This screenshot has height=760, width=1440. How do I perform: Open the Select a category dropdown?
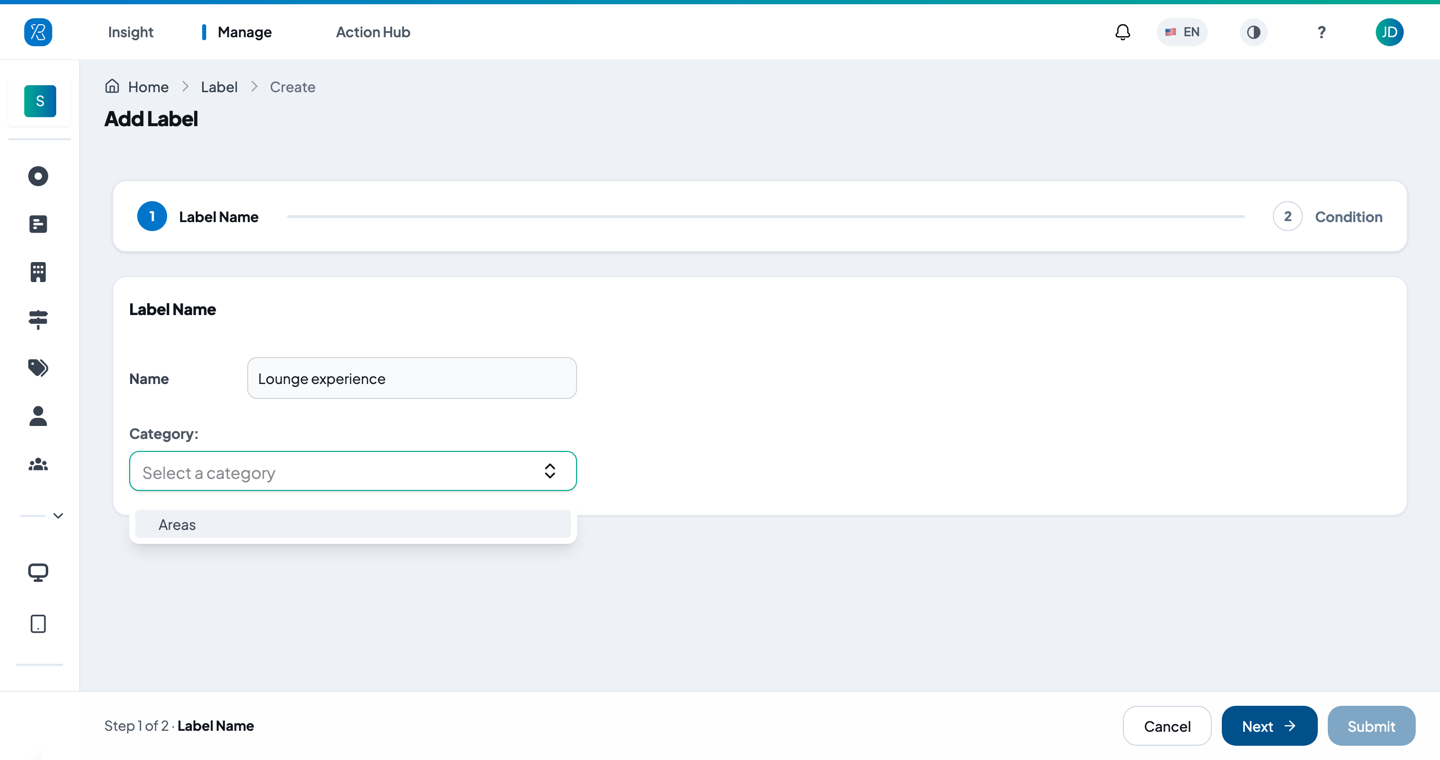(x=353, y=471)
